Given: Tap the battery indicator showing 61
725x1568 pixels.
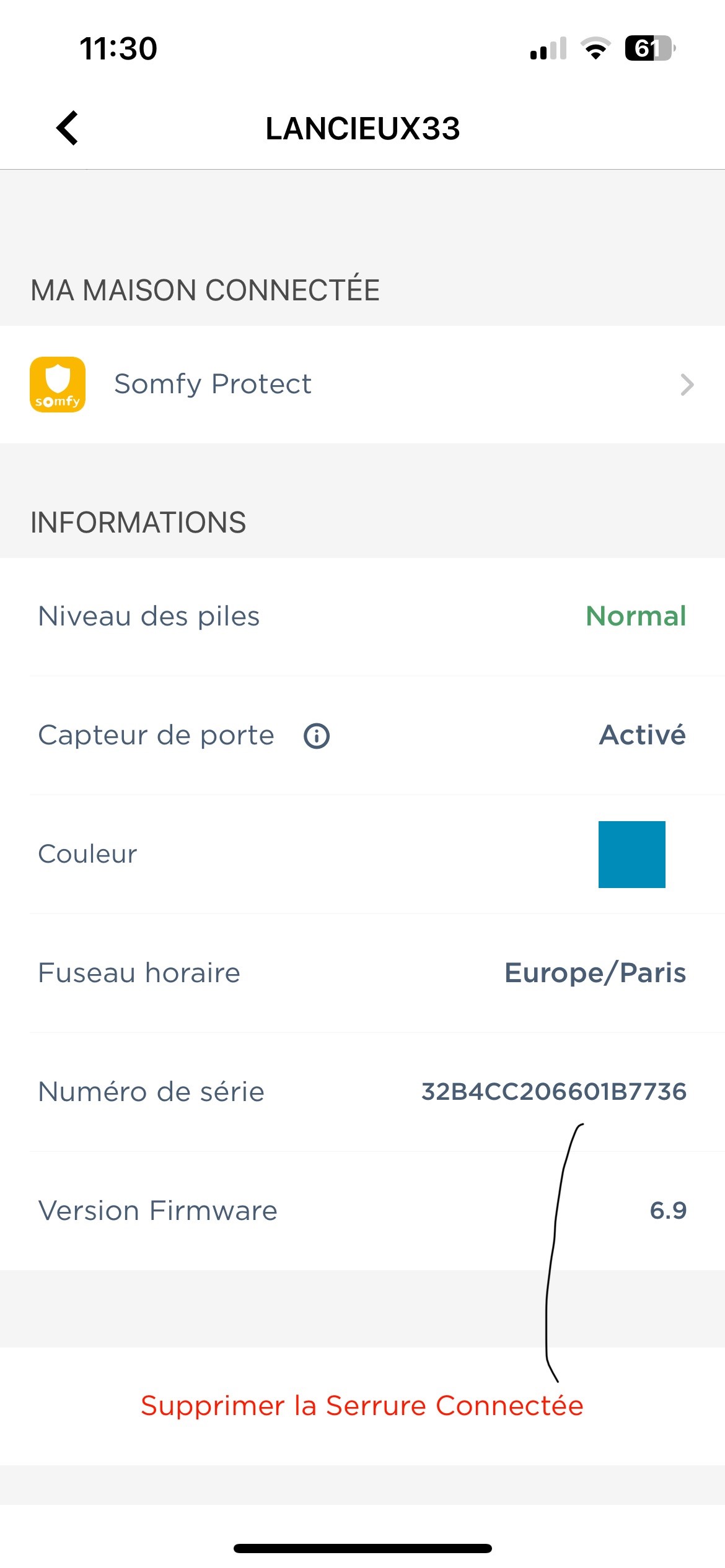Looking at the screenshot, I should [649, 48].
